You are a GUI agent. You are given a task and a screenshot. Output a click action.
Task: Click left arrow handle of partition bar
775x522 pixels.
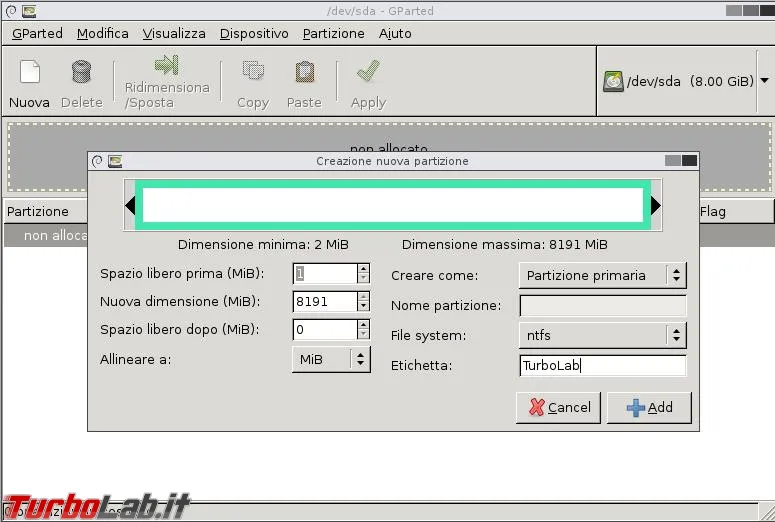click(130, 206)
